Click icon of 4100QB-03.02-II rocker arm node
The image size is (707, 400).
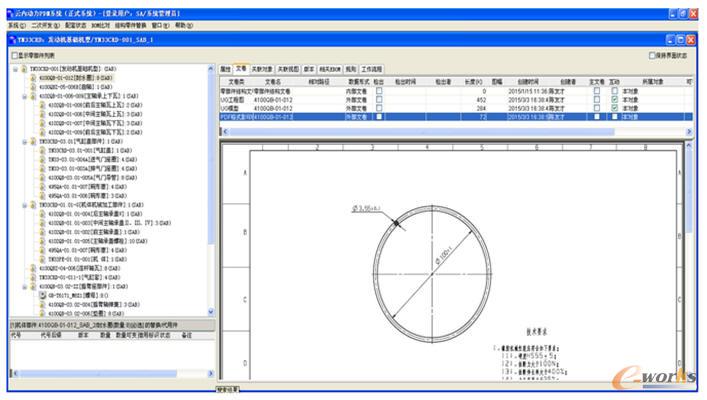pos(32,286)
